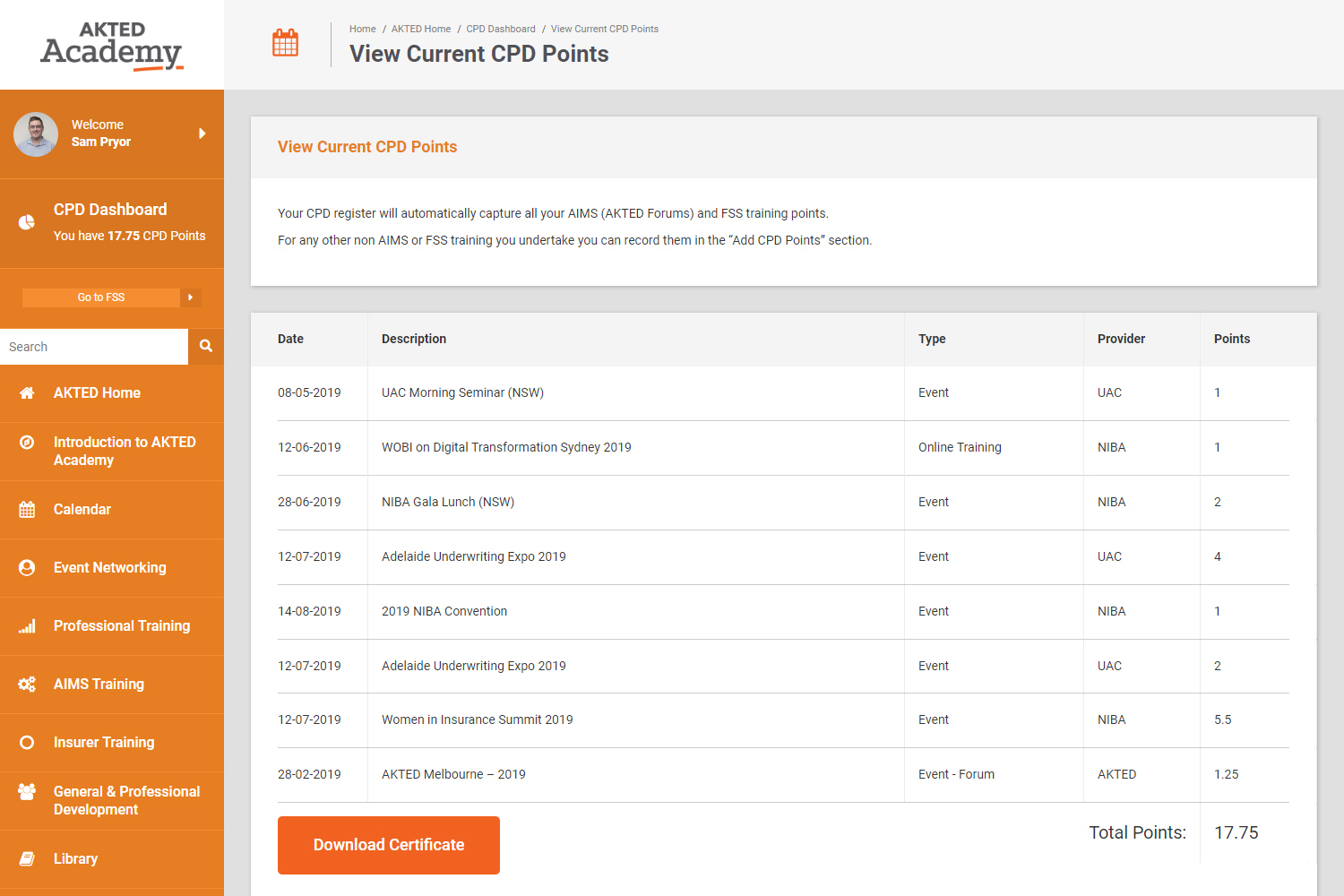Open Professional Training menu item

[122, 626]
